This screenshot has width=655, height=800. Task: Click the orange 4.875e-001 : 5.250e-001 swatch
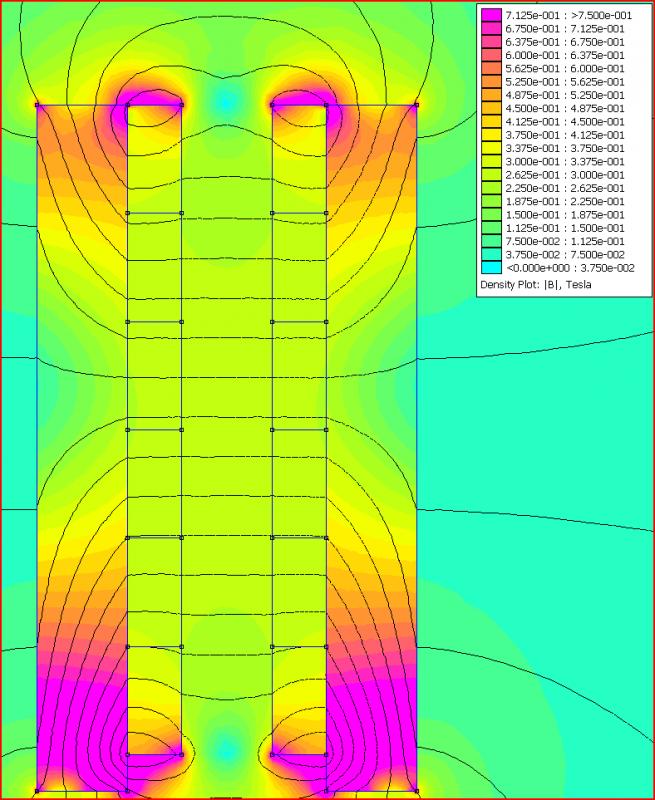pyautogui.click(x=492, y=95)
